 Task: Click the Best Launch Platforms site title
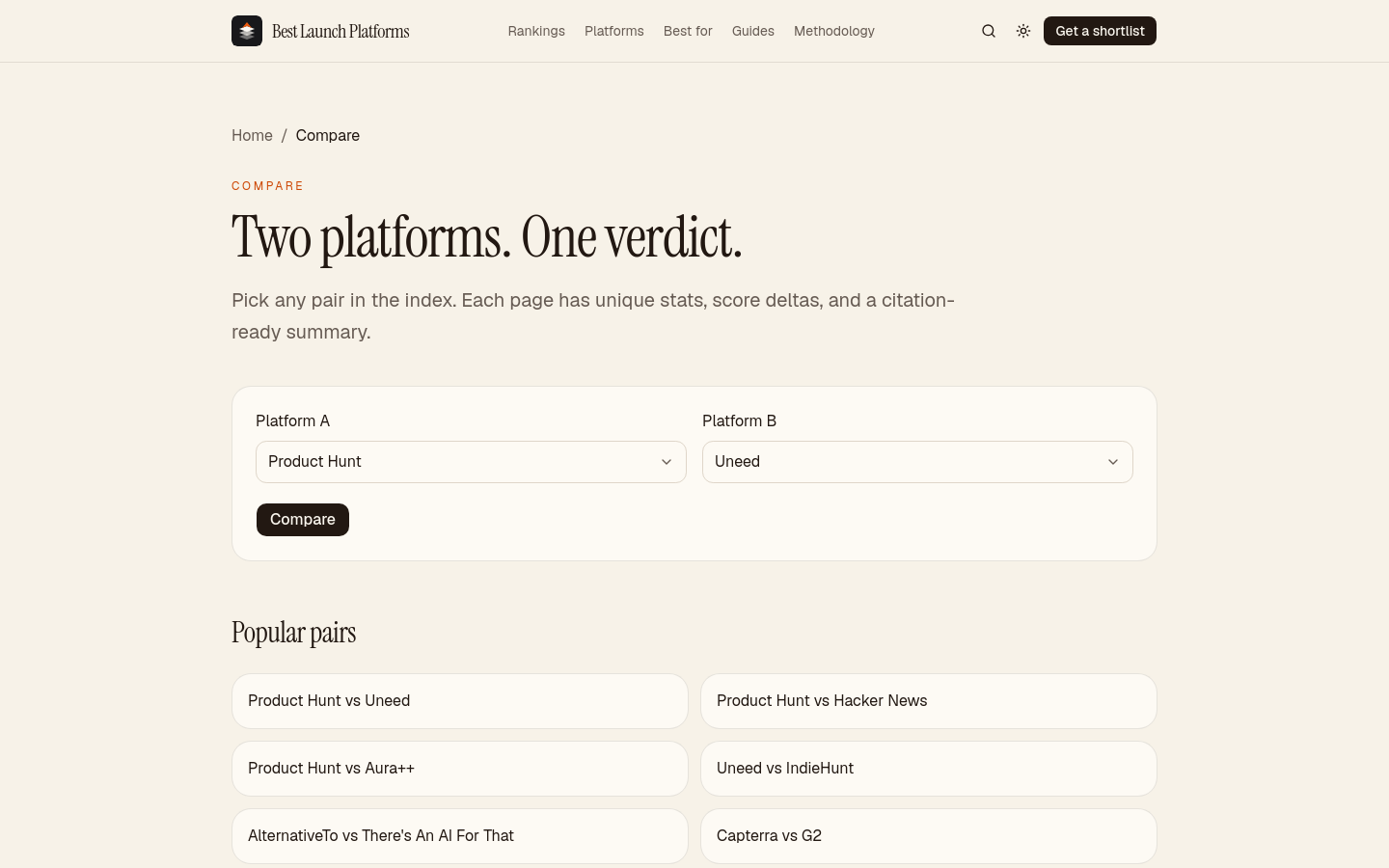(x=340, y=31)
